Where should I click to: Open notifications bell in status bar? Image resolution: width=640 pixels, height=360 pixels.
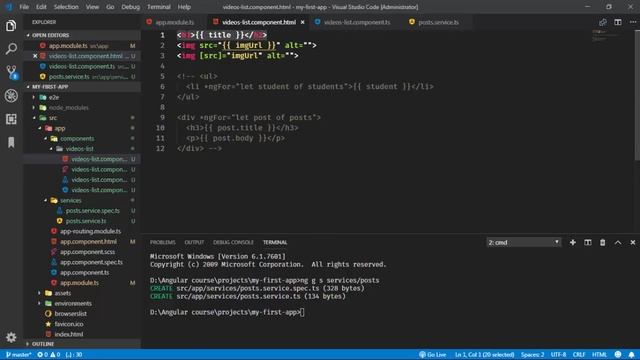pyautogui.click(x=631, y=355)
